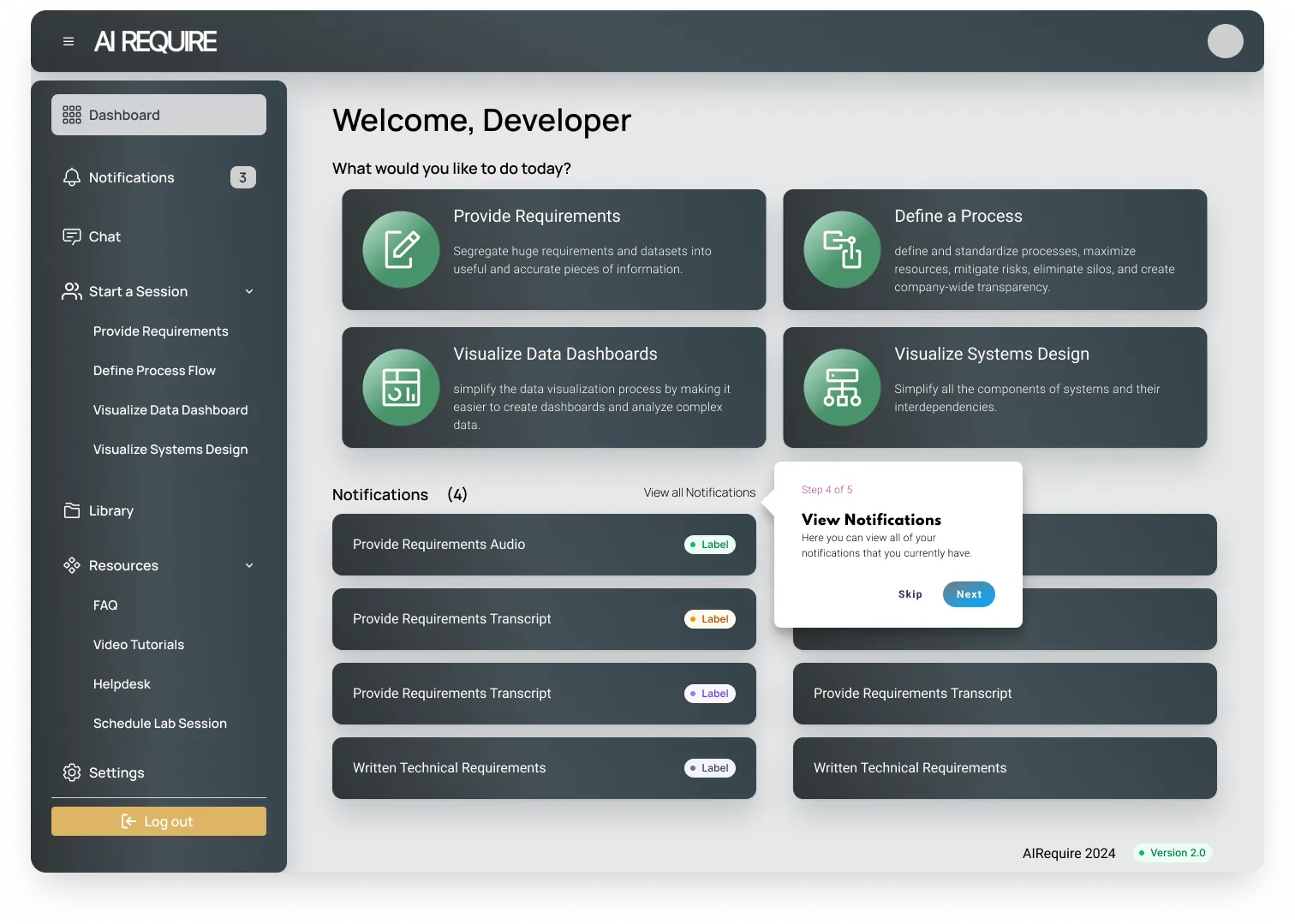Open the Visualize Systems Design card
The height and width of the screenshot is (924, 1295).
[994, 387]
